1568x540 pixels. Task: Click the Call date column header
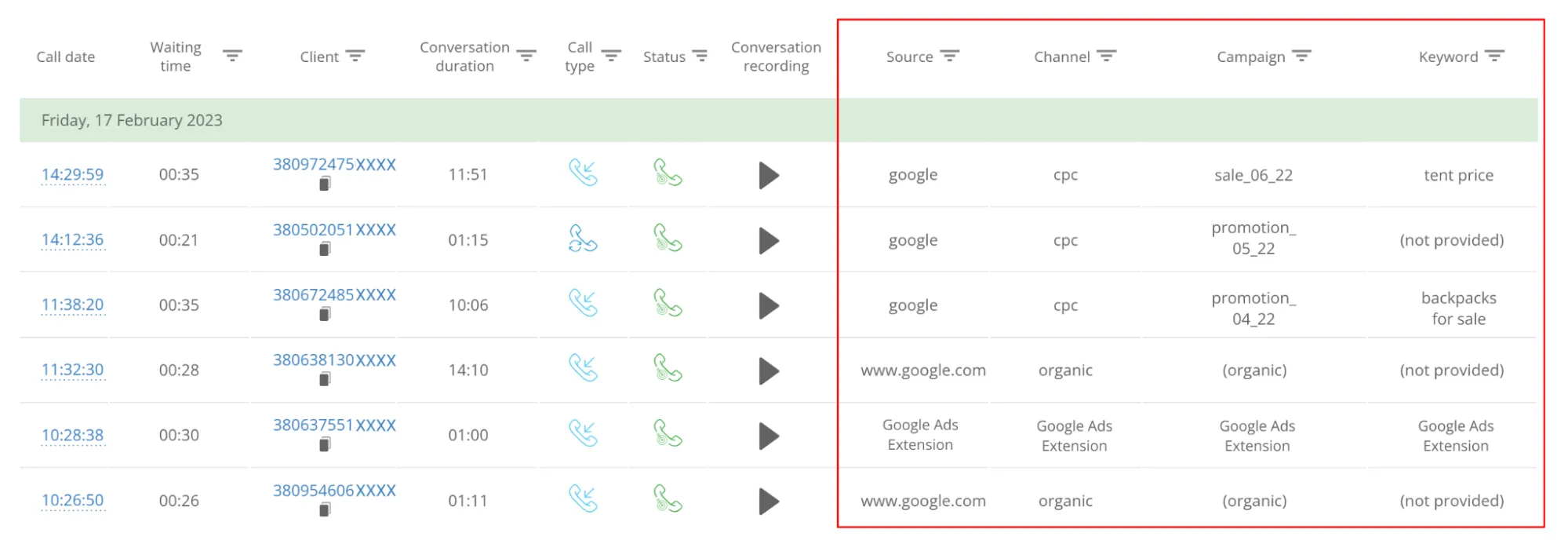point(65,57)
